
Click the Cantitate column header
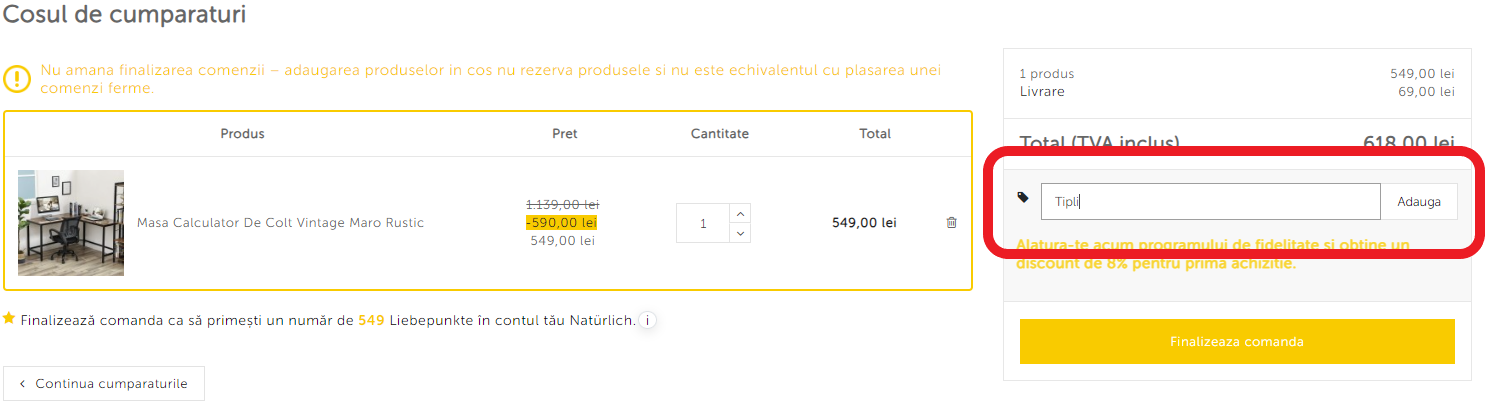point(719,134)
